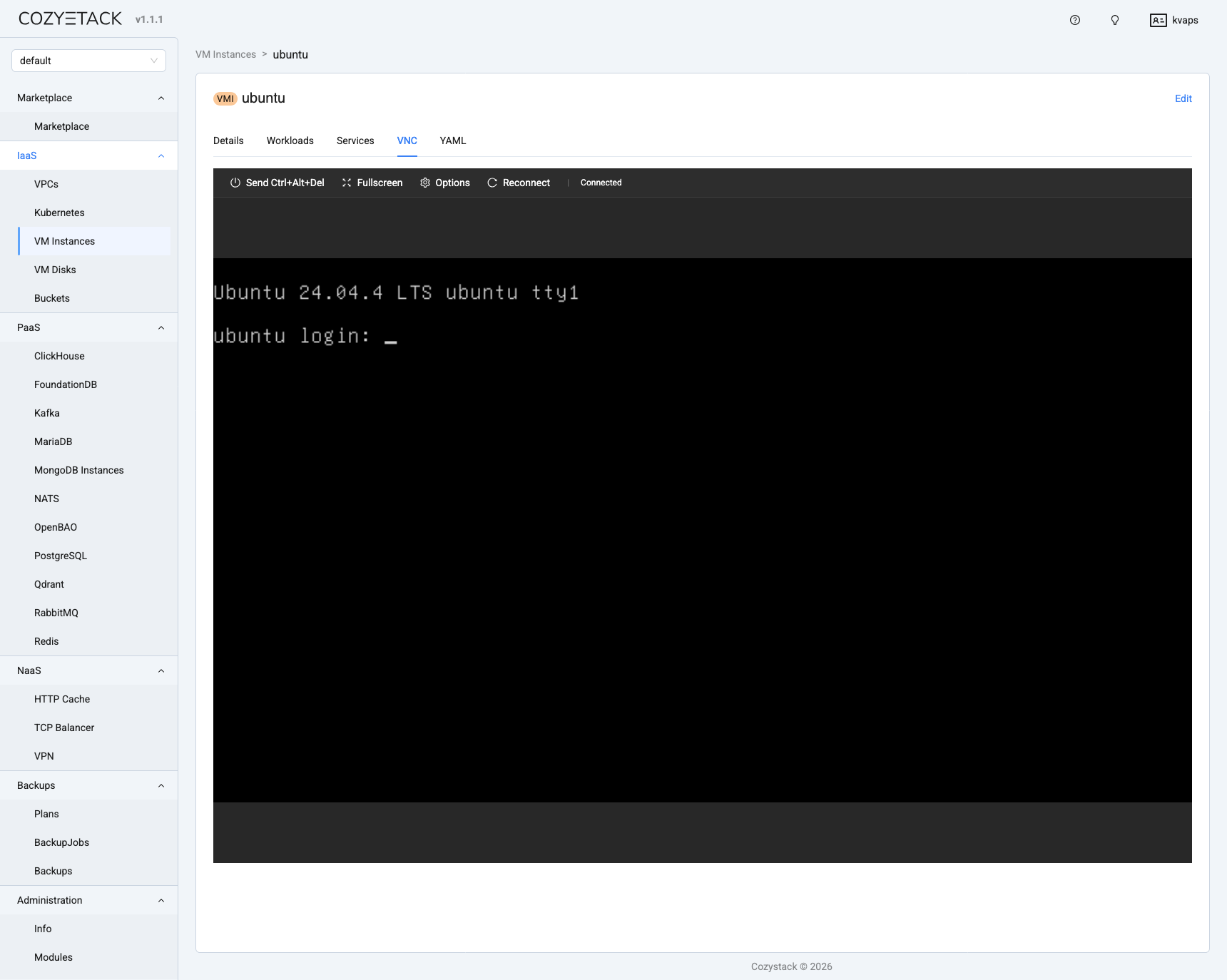Collapse the Backups section

click(161, 785)
